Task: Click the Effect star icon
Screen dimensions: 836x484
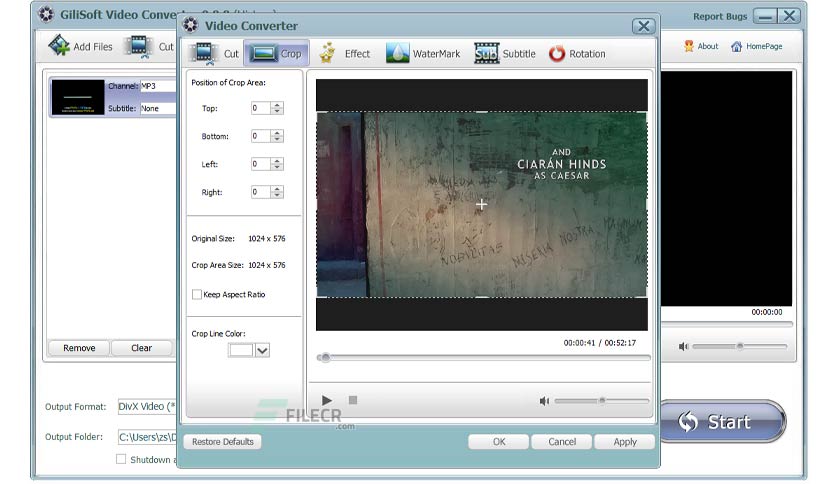Action: pyautogui.click(x=327, y=53)
